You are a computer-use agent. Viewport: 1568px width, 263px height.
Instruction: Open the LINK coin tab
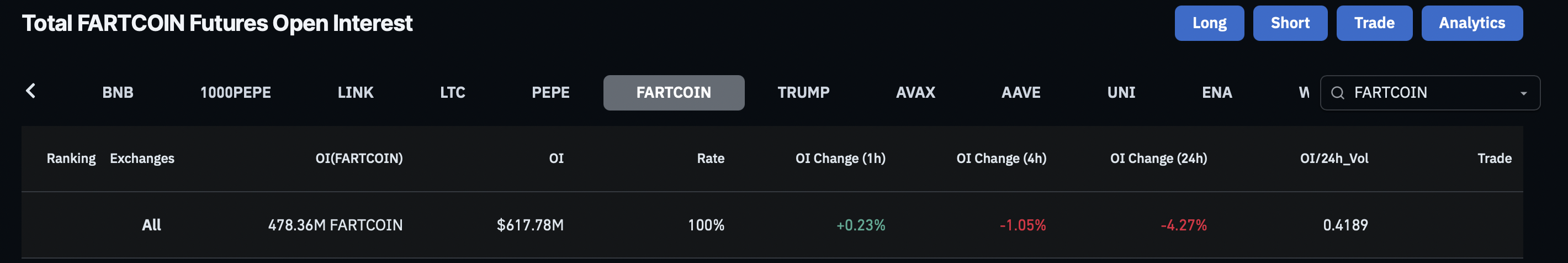(356, 92)
